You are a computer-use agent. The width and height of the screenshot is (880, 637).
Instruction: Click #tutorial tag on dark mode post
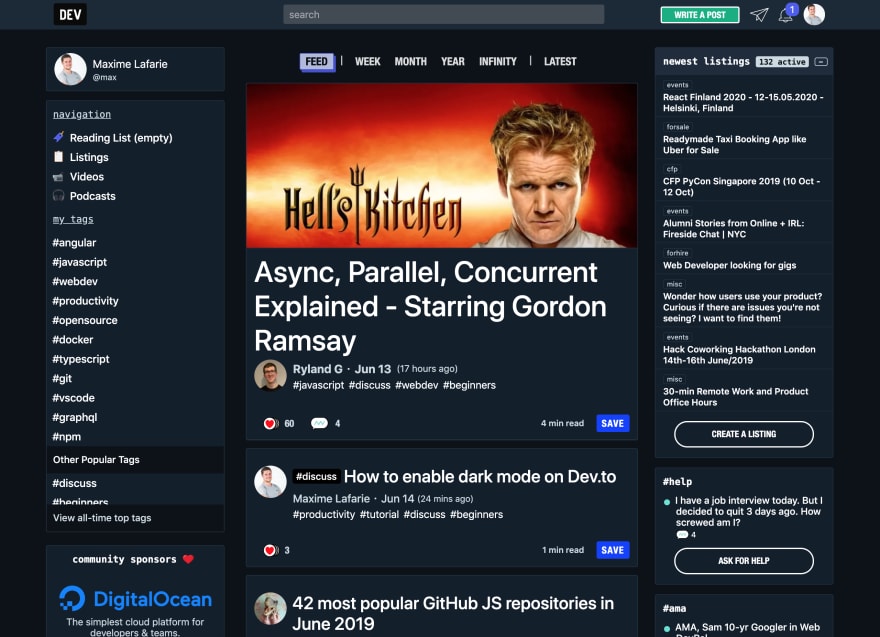[x=379, y=515]
